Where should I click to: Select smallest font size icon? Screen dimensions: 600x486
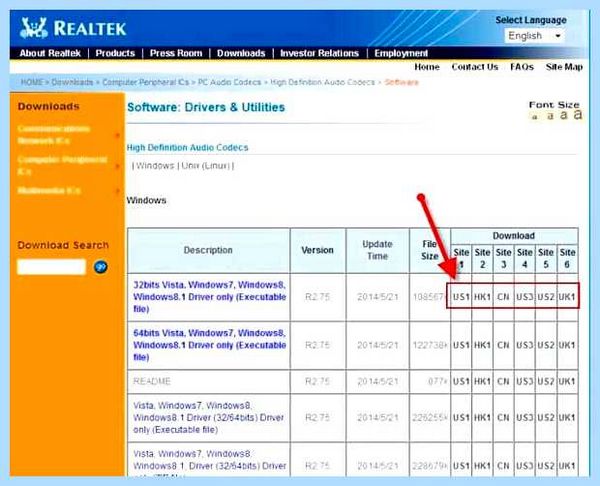pyautogui.click(x=535, y=117)
